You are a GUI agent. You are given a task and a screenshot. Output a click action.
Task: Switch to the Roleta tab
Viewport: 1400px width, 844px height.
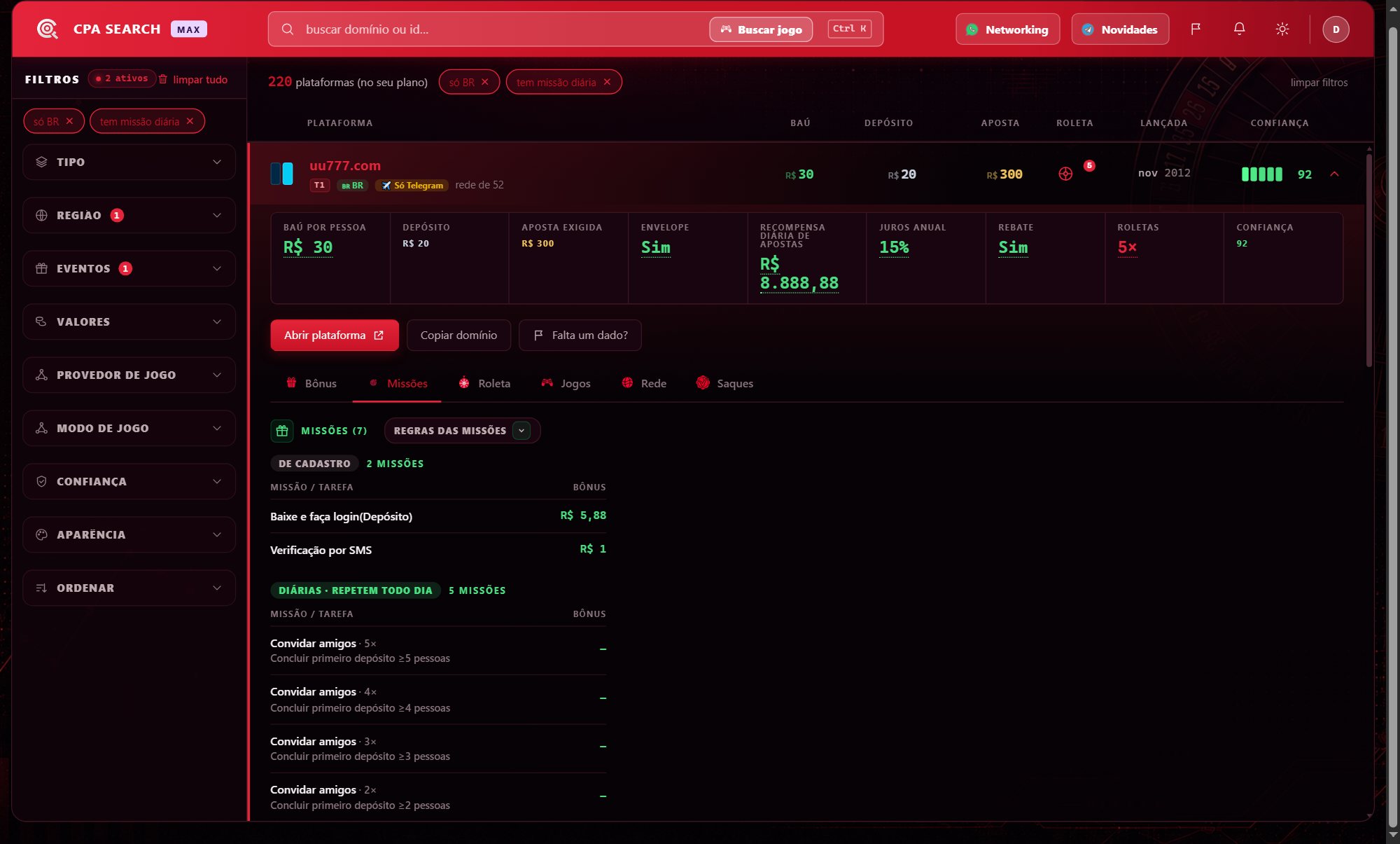[x=484, y=383]
